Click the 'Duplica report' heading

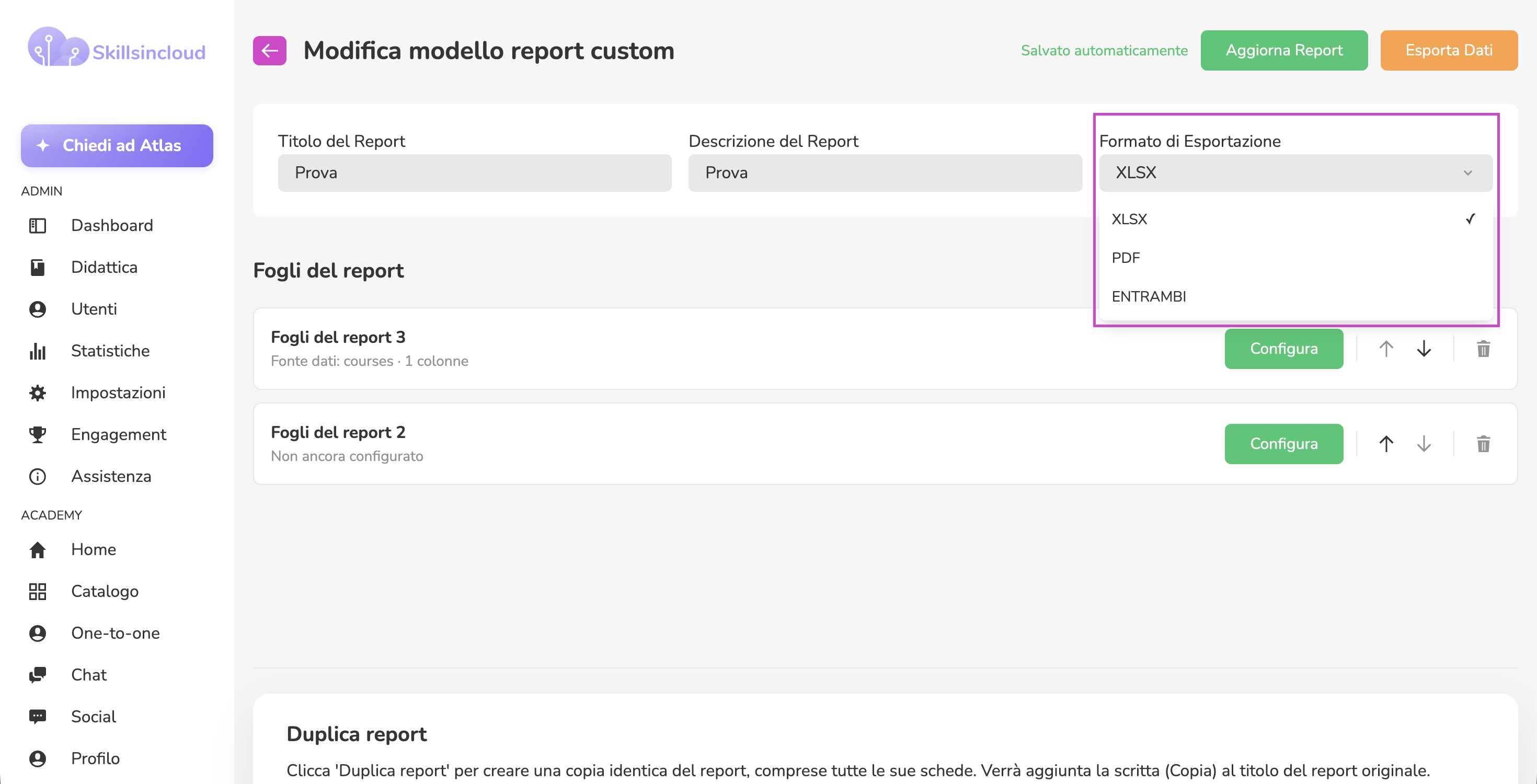[x=356, y=734]
